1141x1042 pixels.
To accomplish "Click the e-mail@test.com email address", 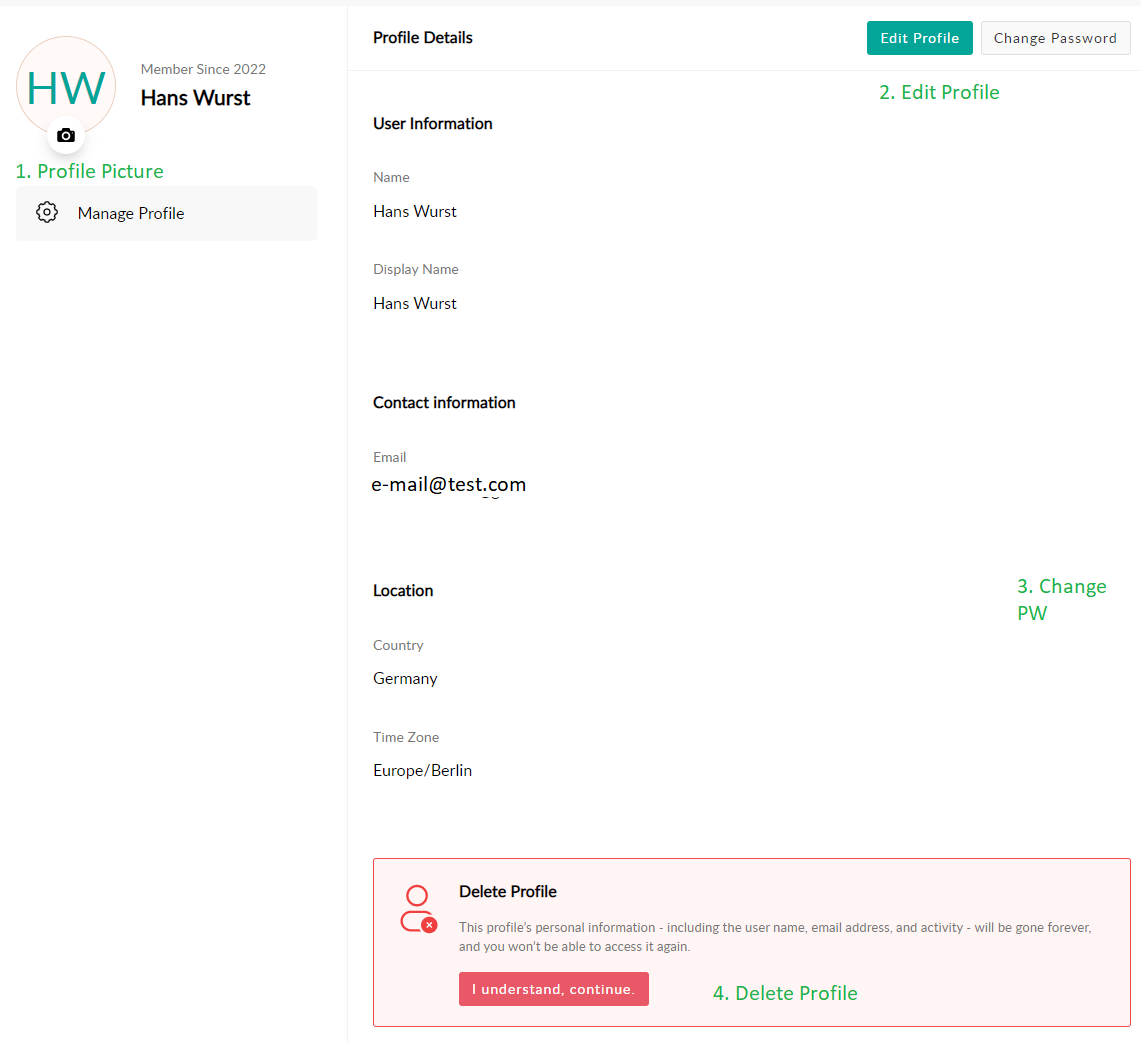I will tap(449, 485).
